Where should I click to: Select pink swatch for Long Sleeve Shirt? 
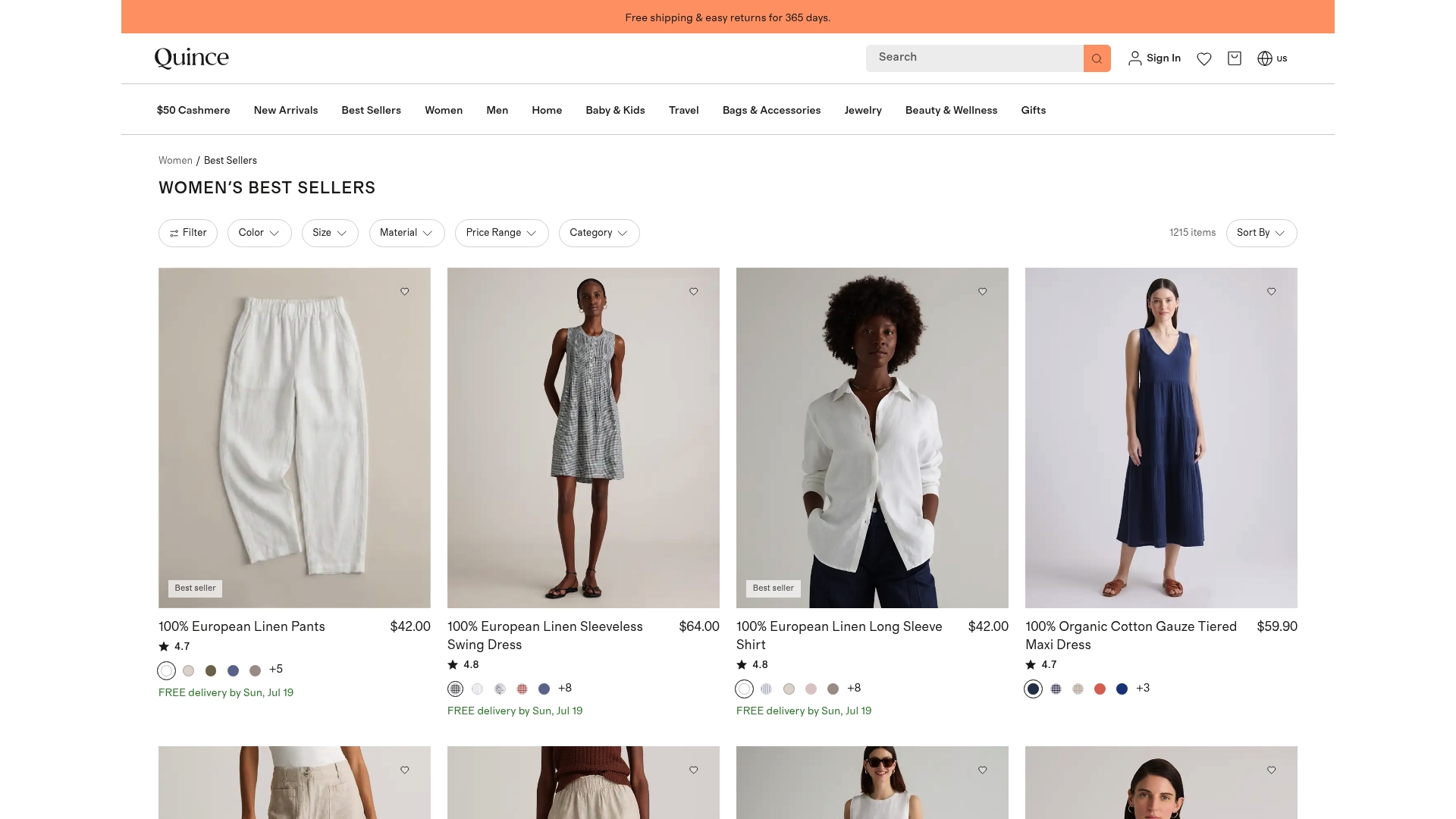coord(811,689)
